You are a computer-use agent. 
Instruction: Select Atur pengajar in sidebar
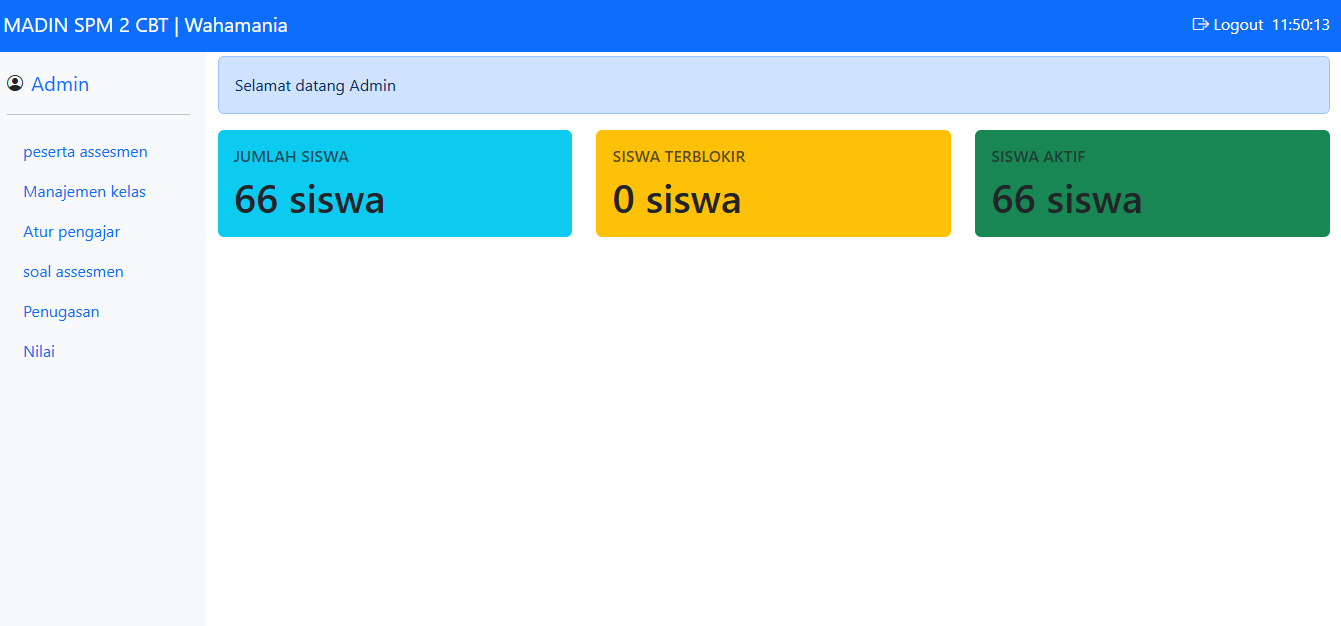click(71, 232)
